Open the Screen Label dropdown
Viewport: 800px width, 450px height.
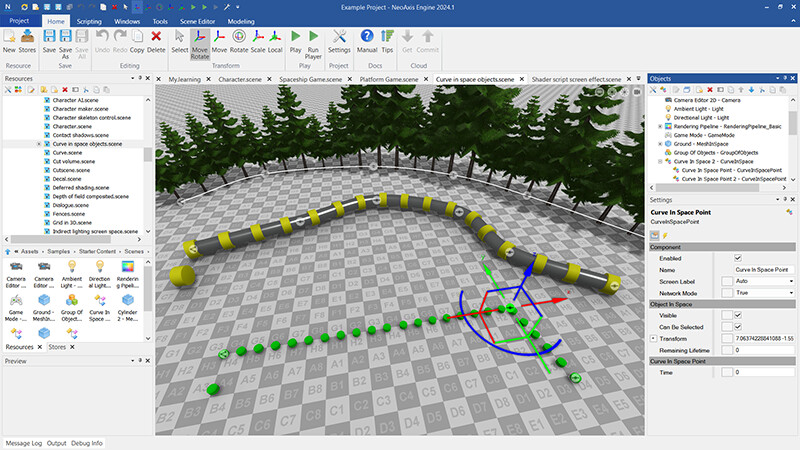pos(790,281)
